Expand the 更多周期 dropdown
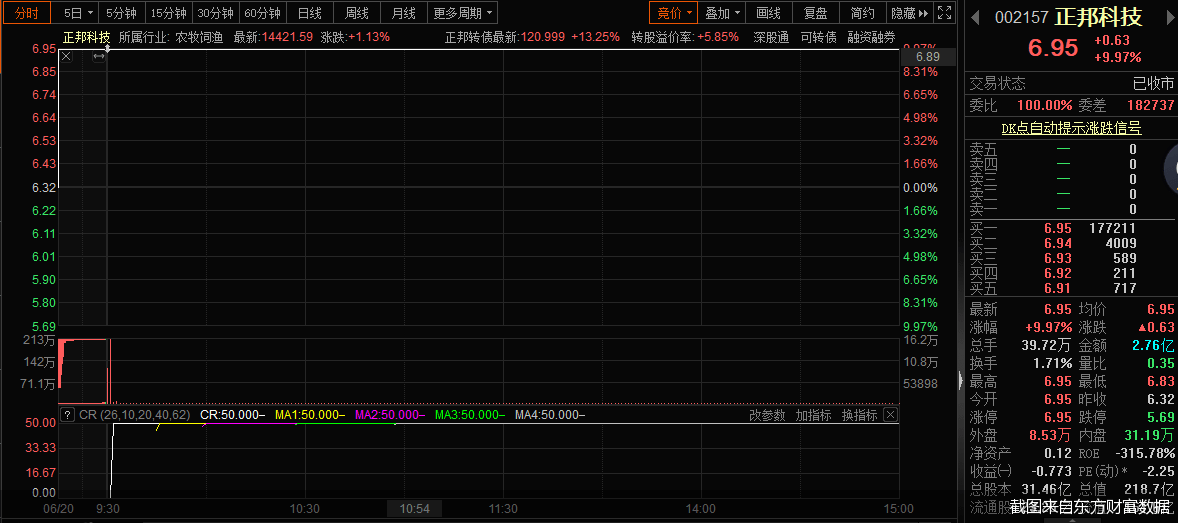1178x523 pixels. pos(464,13)
